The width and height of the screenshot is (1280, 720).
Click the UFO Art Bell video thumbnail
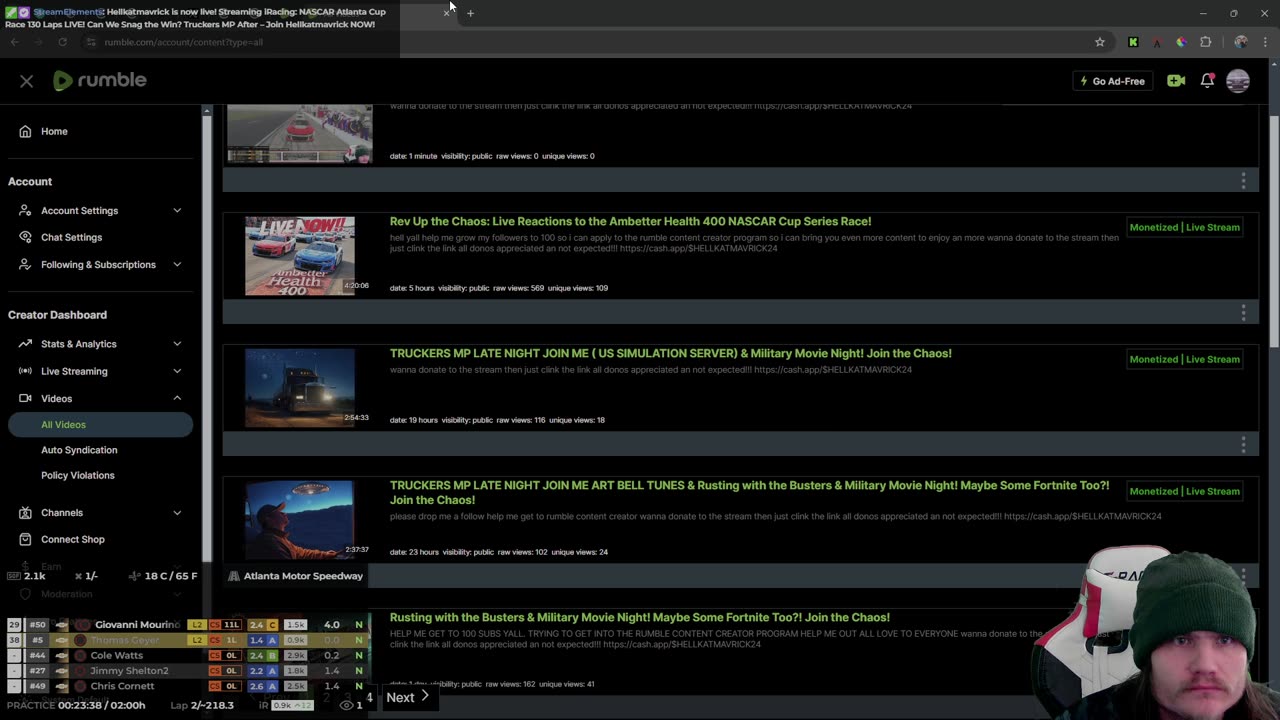[299, 519]
